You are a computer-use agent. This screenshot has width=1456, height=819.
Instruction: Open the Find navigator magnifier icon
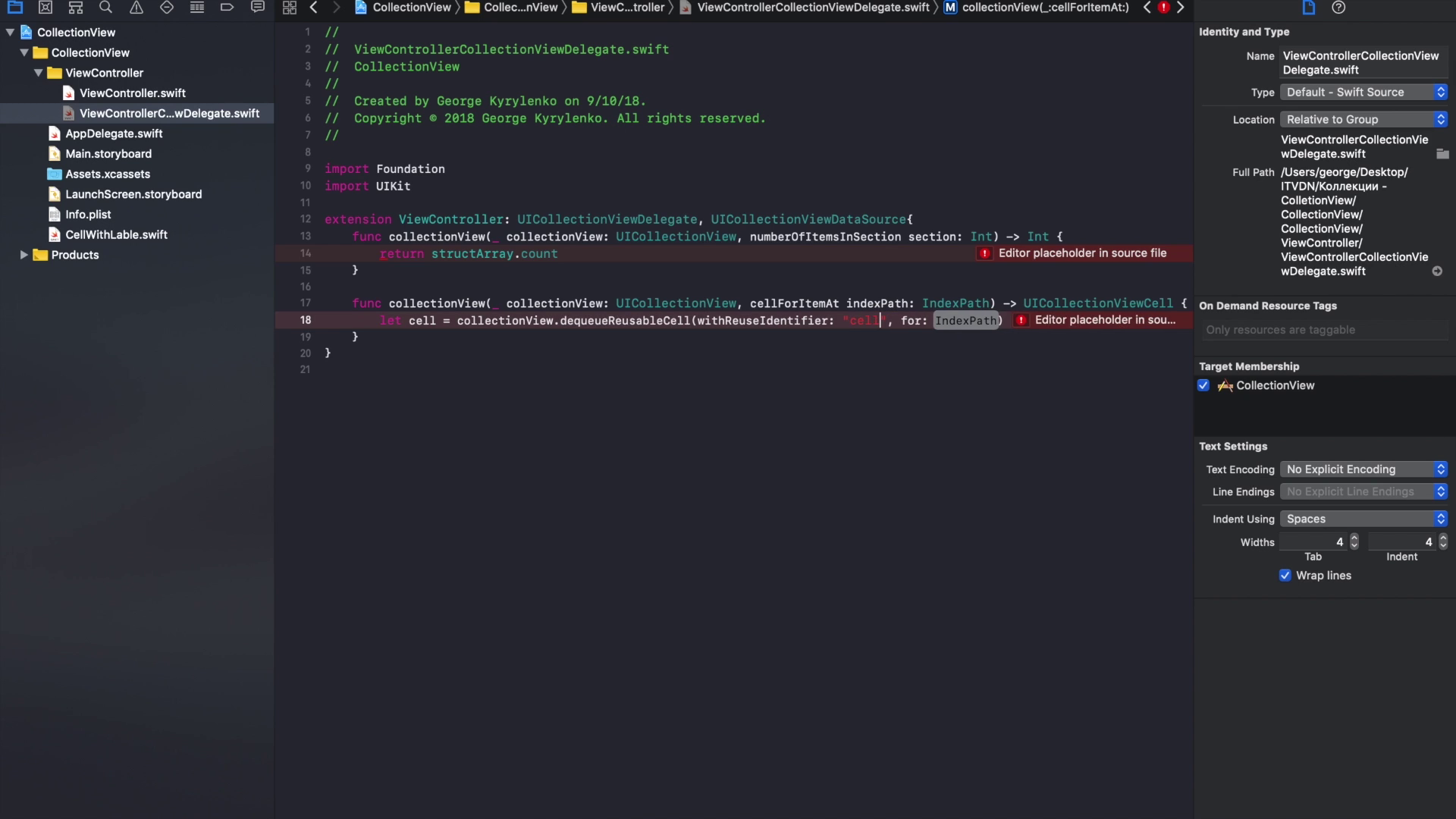coord(105,8)
